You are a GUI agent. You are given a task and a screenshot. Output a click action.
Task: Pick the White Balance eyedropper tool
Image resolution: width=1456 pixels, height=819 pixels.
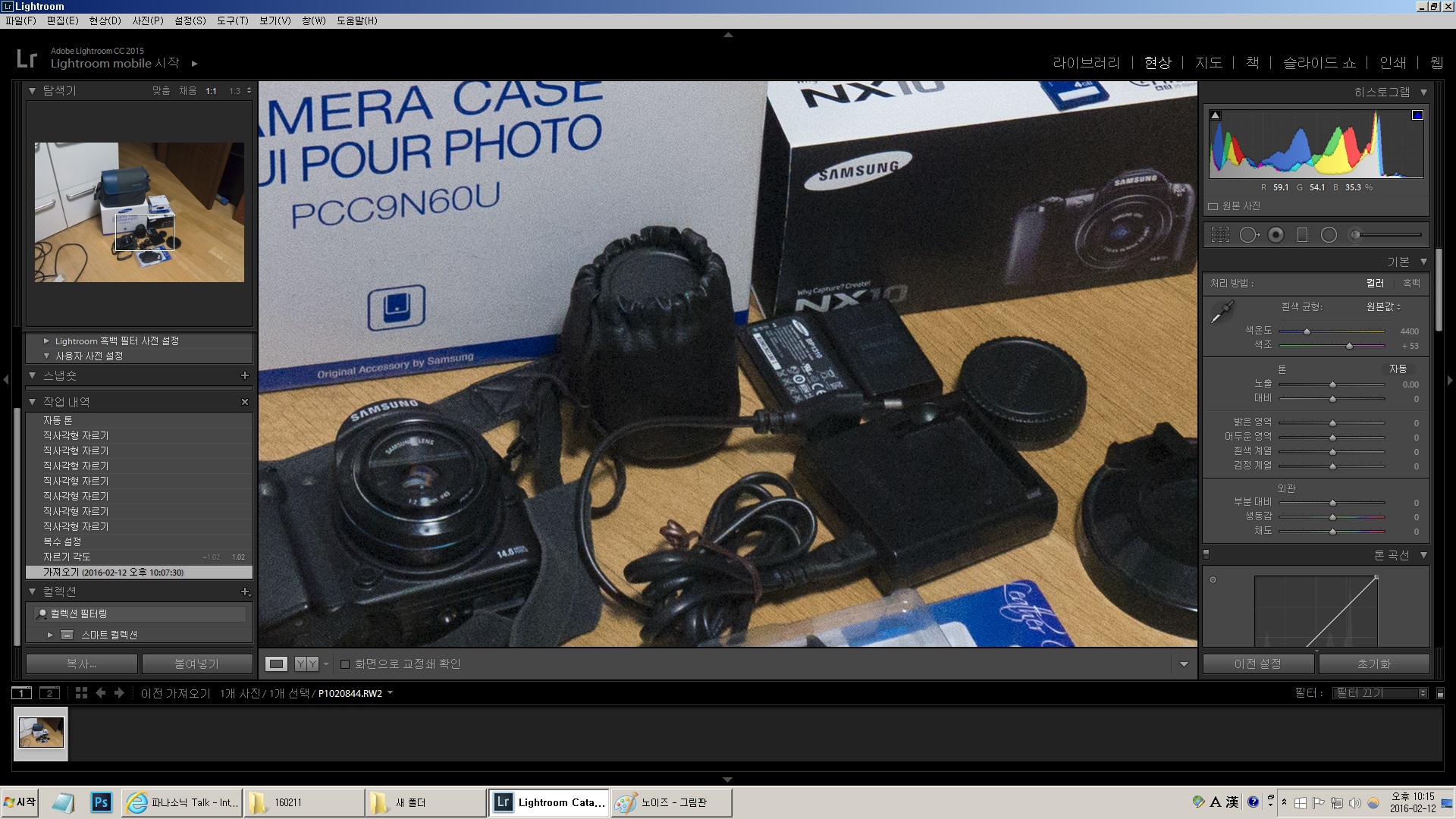(x=1222, y=311)
